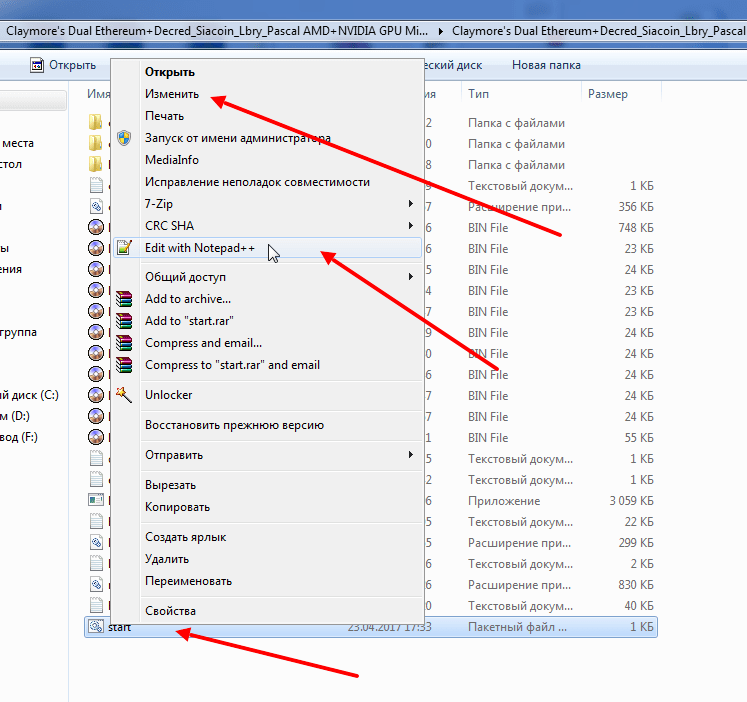Click the Новая папка toolbar button
Viewport: 747px width, 702px height.
[x=546, y=65]
